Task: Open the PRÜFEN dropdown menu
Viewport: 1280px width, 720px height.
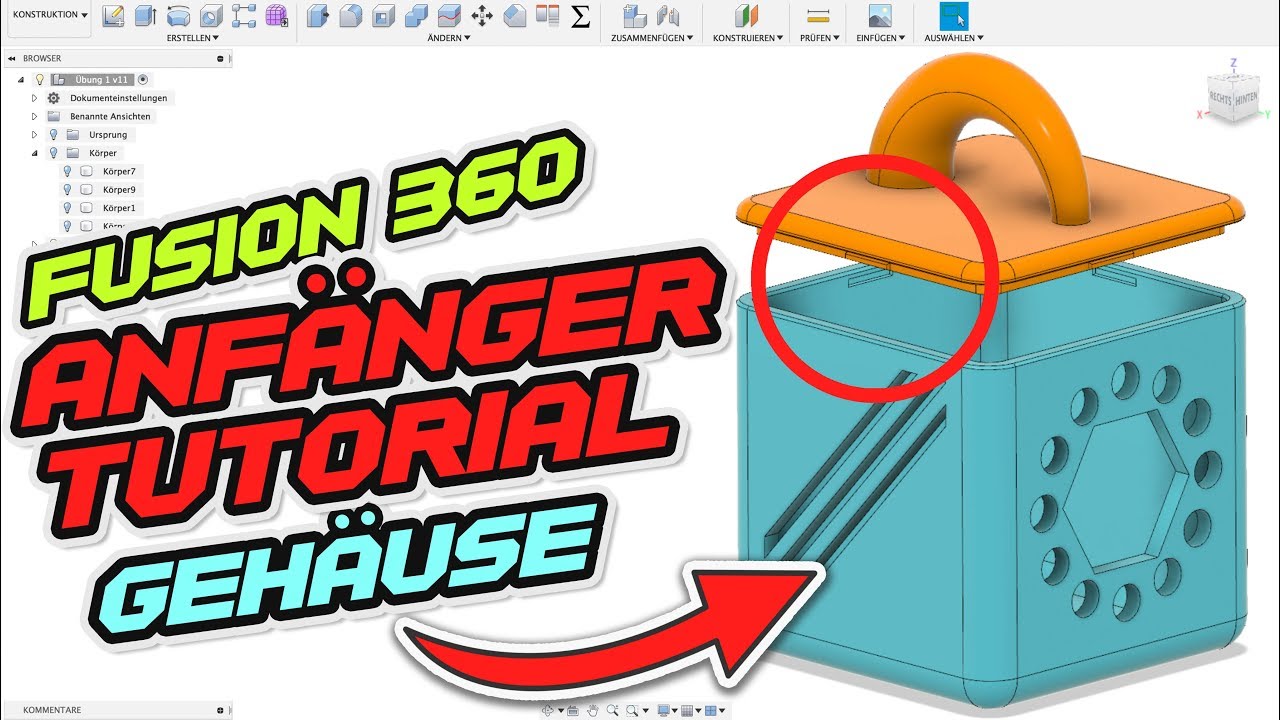Action: point(820,38)
